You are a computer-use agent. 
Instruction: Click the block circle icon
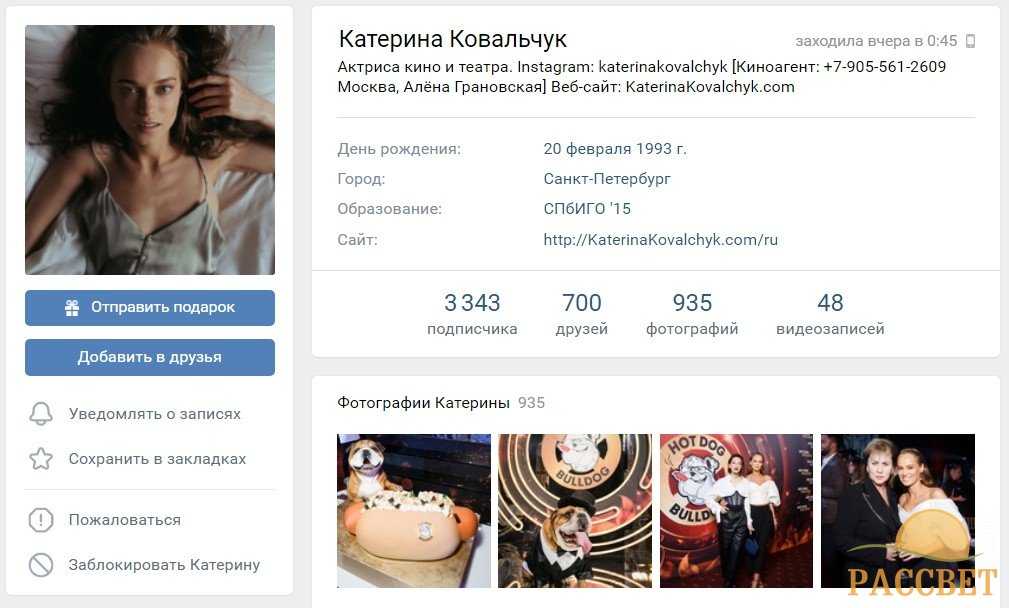click(x=41, y=565)
